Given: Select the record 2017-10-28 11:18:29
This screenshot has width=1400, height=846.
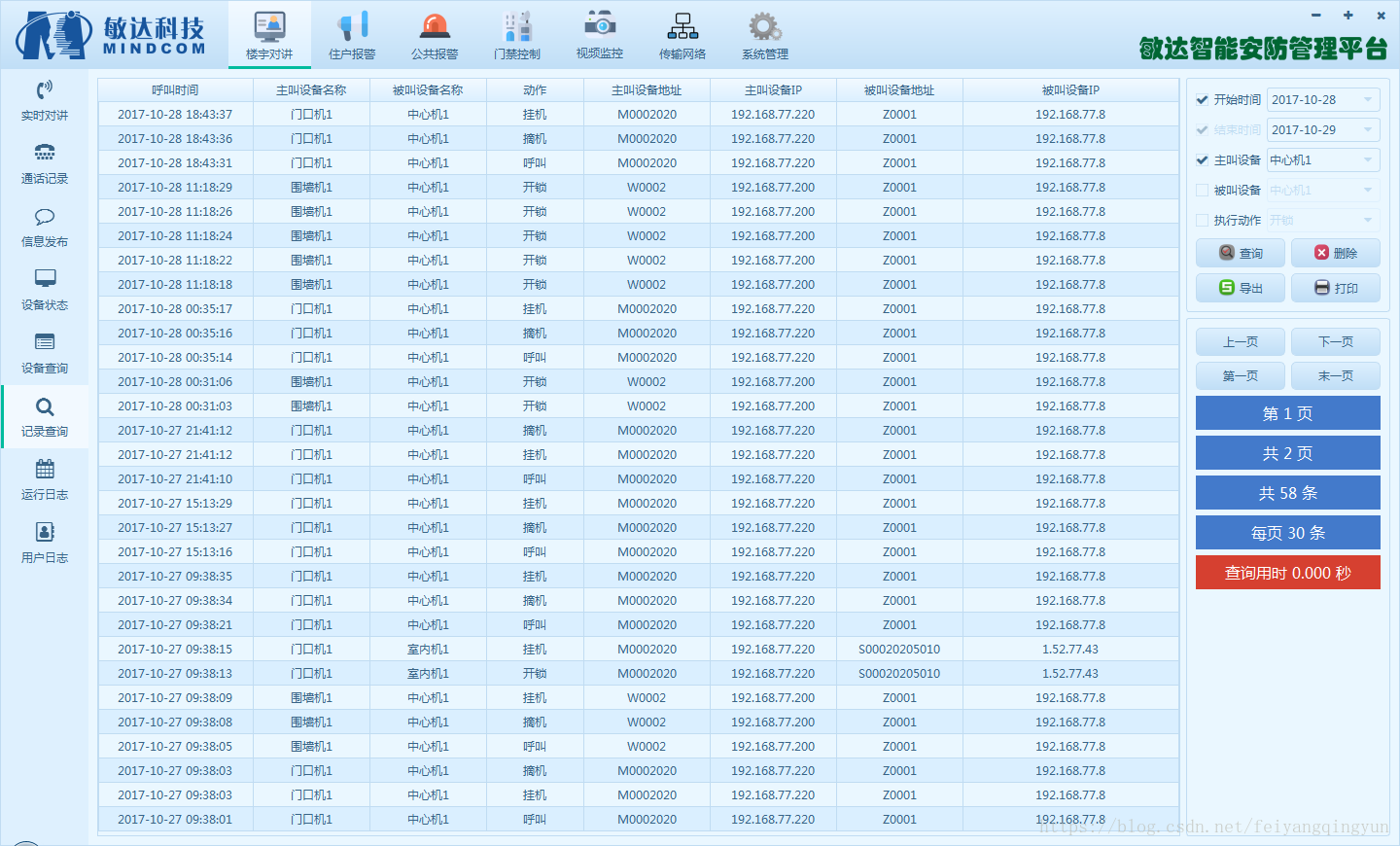Looking at the screenshot, I should [638, 187].
